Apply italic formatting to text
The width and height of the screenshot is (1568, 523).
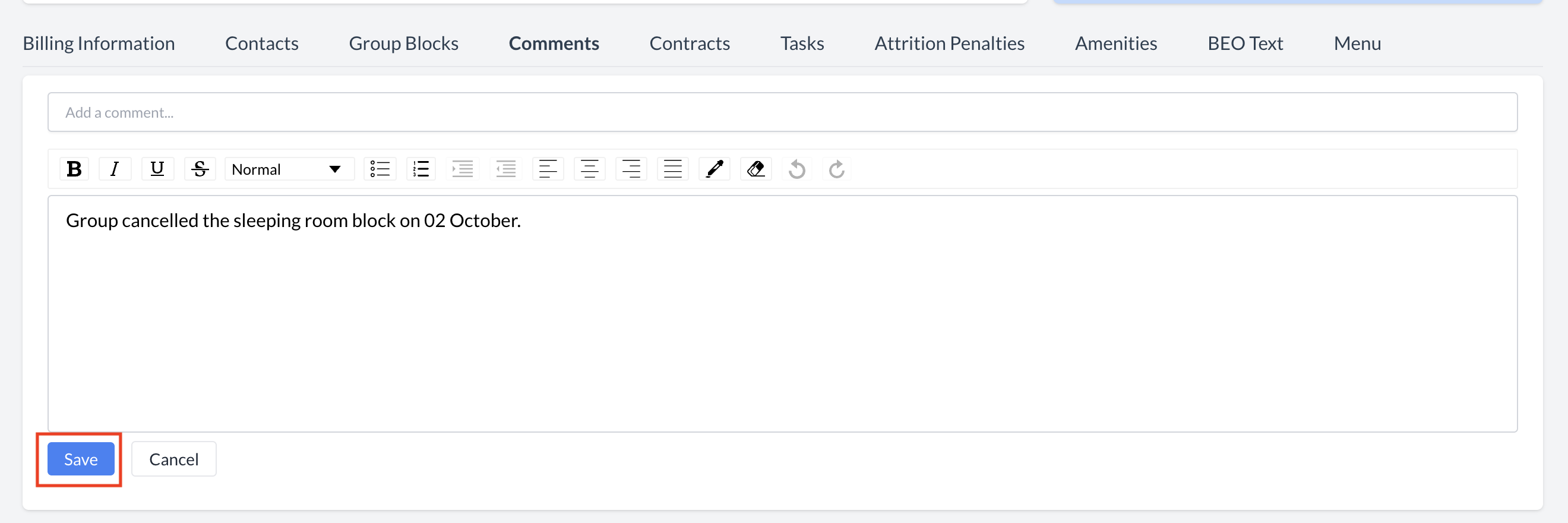[x=115, y=169]
